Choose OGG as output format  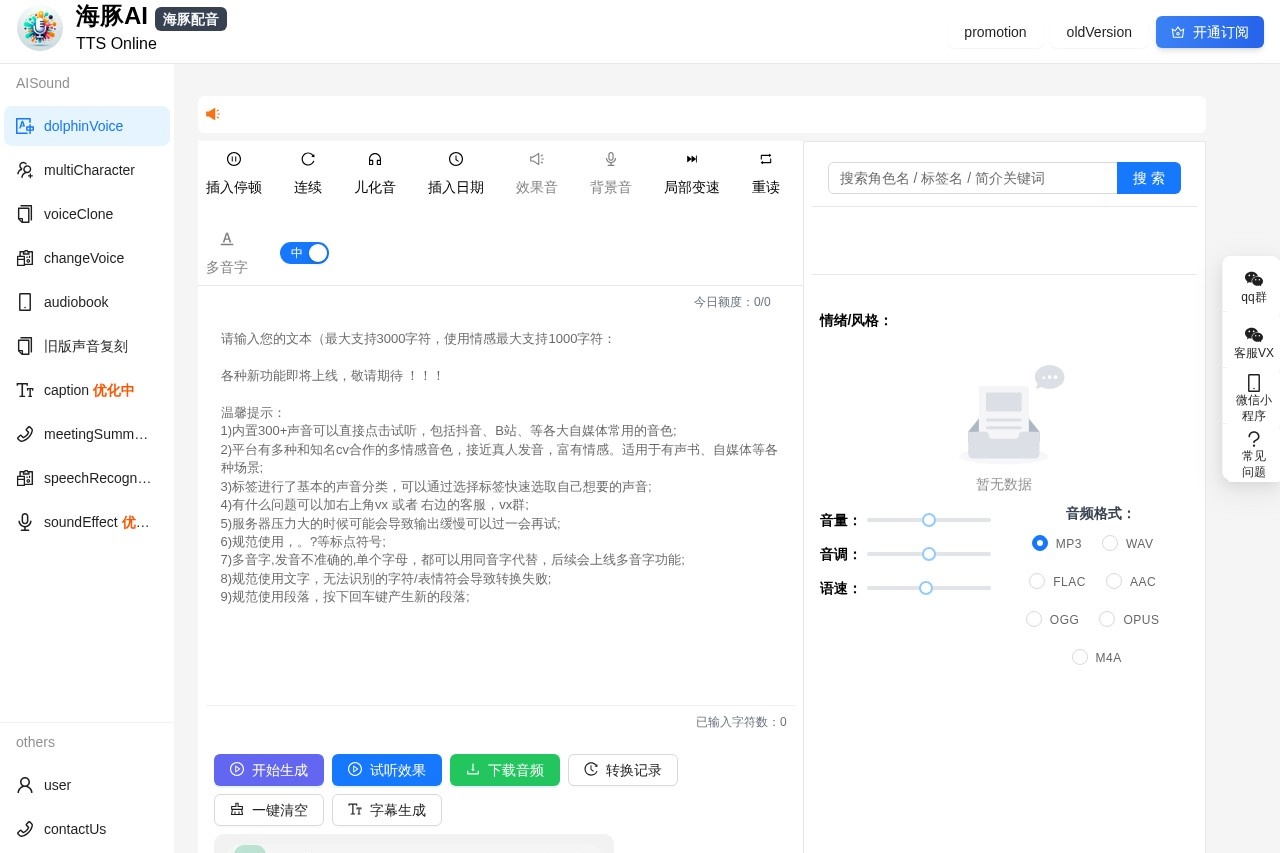pos(1034,619)
